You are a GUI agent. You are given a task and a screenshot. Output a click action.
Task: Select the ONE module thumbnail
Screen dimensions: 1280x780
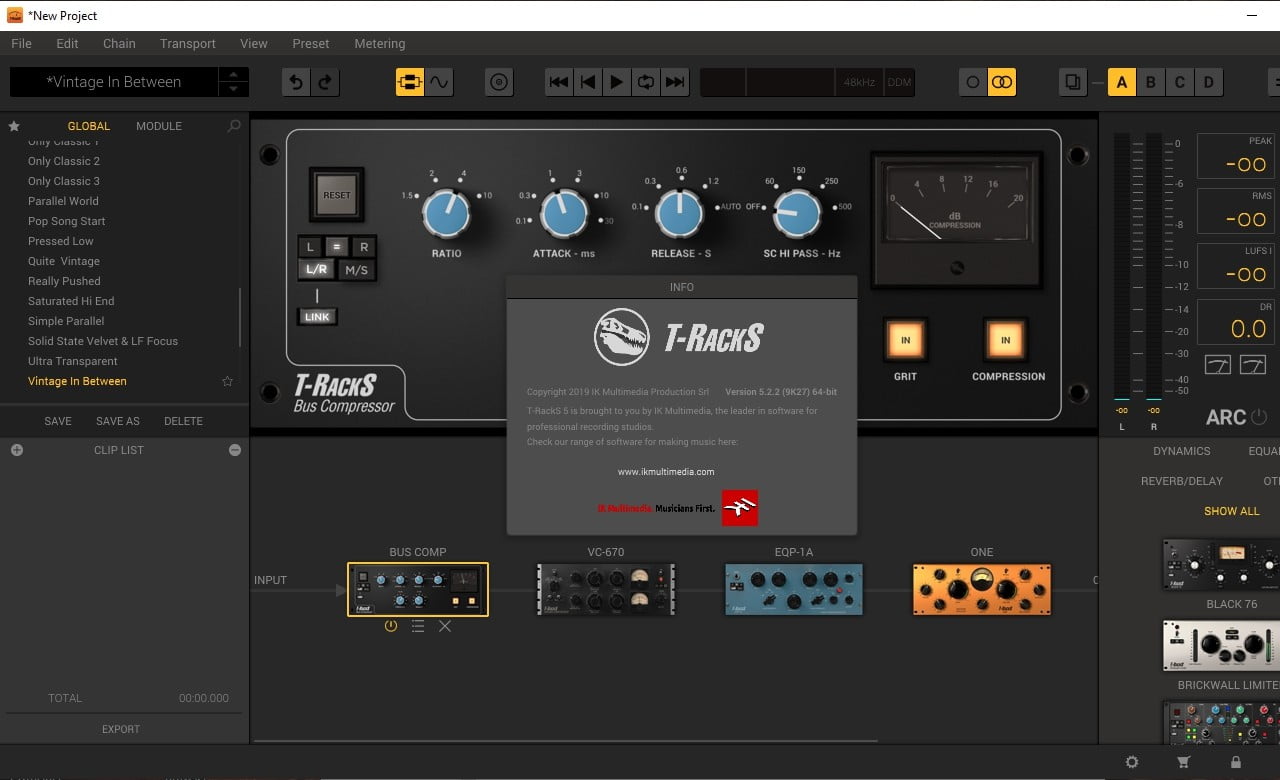[x=982, y=589]
